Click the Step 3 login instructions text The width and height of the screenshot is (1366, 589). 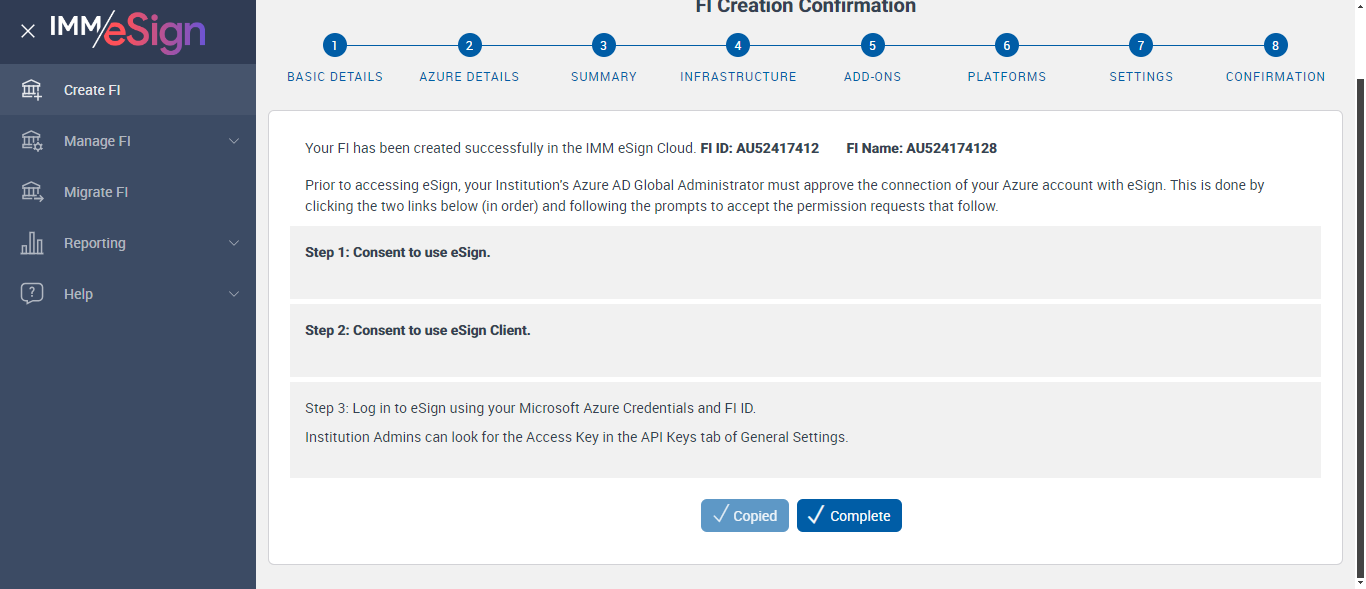(530, 408)
